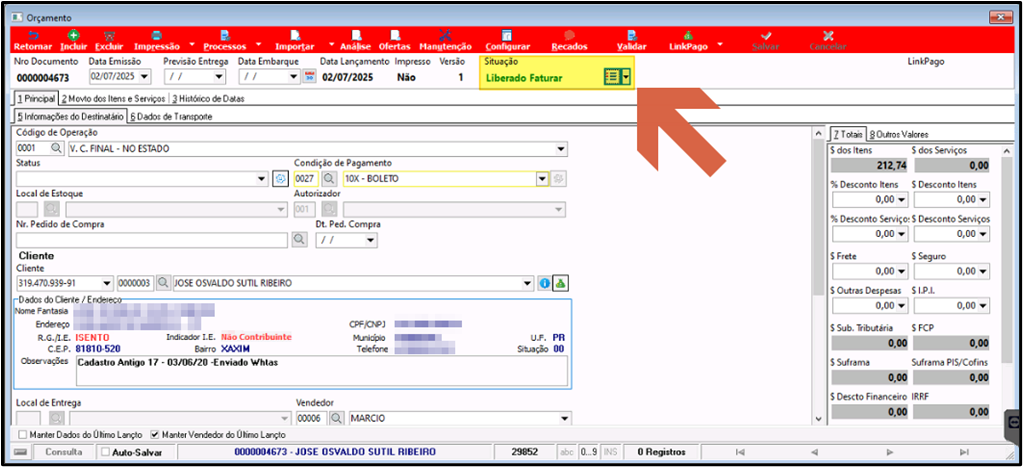
Task: Open the MARCIO vendedor dropdown
Action: pos(566,418)
